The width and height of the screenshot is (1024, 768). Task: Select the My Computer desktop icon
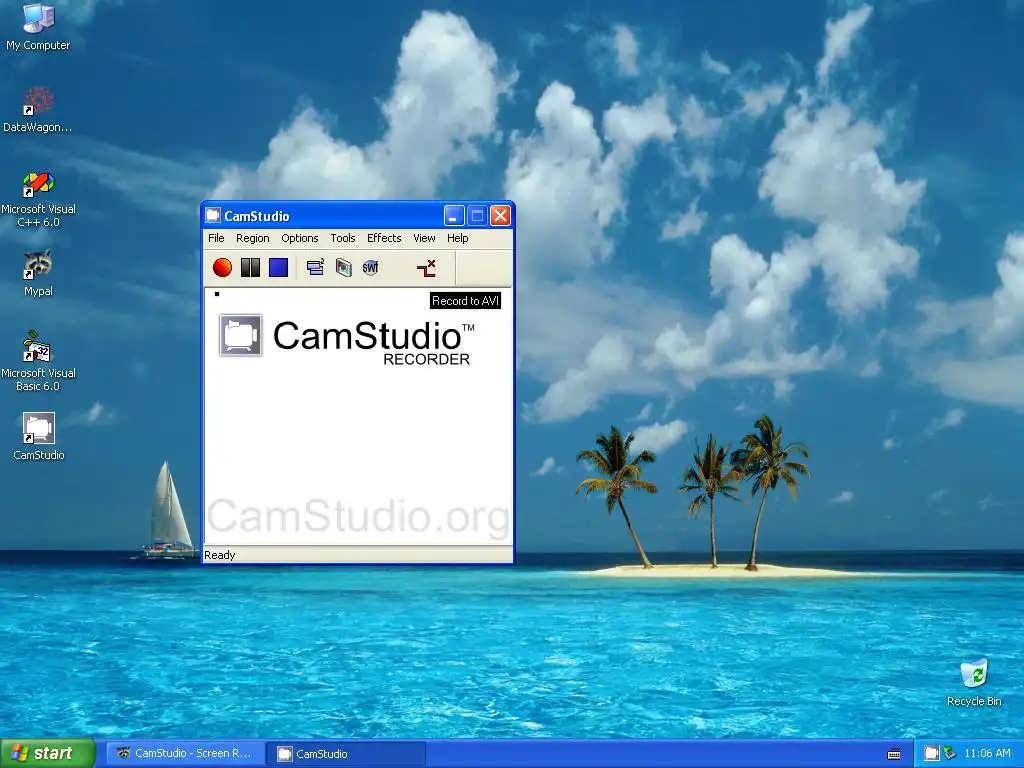(x=38, y=27)
